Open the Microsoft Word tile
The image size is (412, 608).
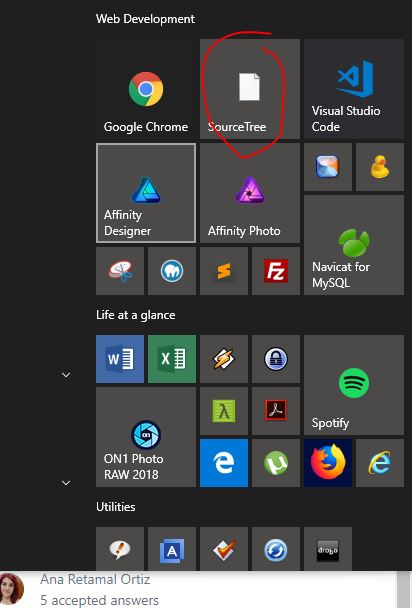120,359
